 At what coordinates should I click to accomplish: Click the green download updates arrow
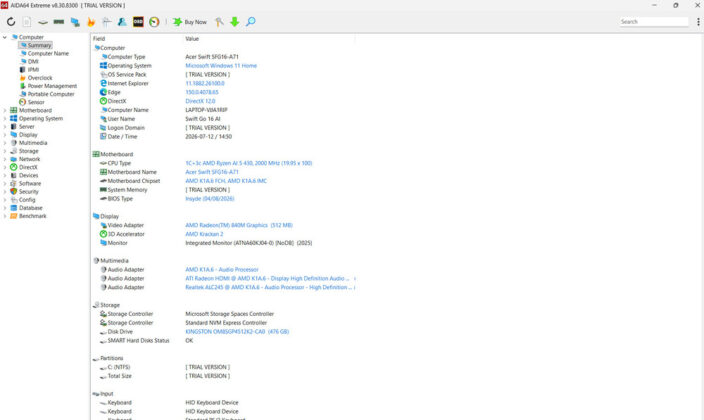click(x=234, y=22)
